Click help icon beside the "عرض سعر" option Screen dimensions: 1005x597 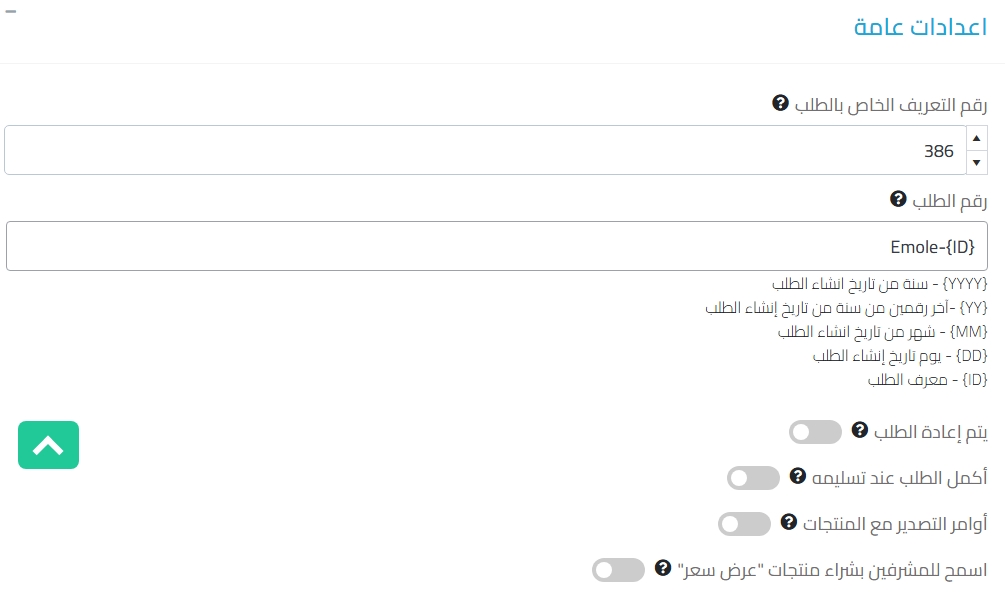pyautogui.click(x=662, y=568)
